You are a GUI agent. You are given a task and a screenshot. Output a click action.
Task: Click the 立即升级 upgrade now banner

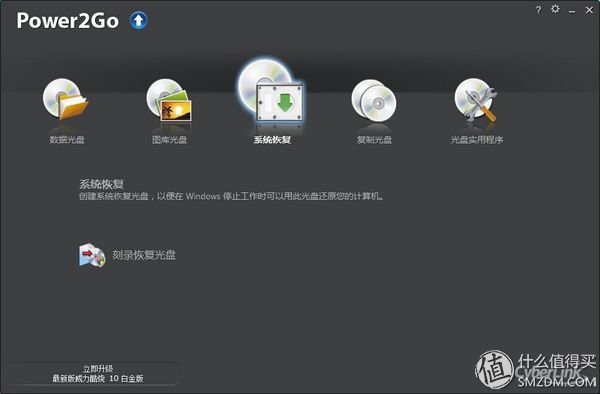(98, 373)
